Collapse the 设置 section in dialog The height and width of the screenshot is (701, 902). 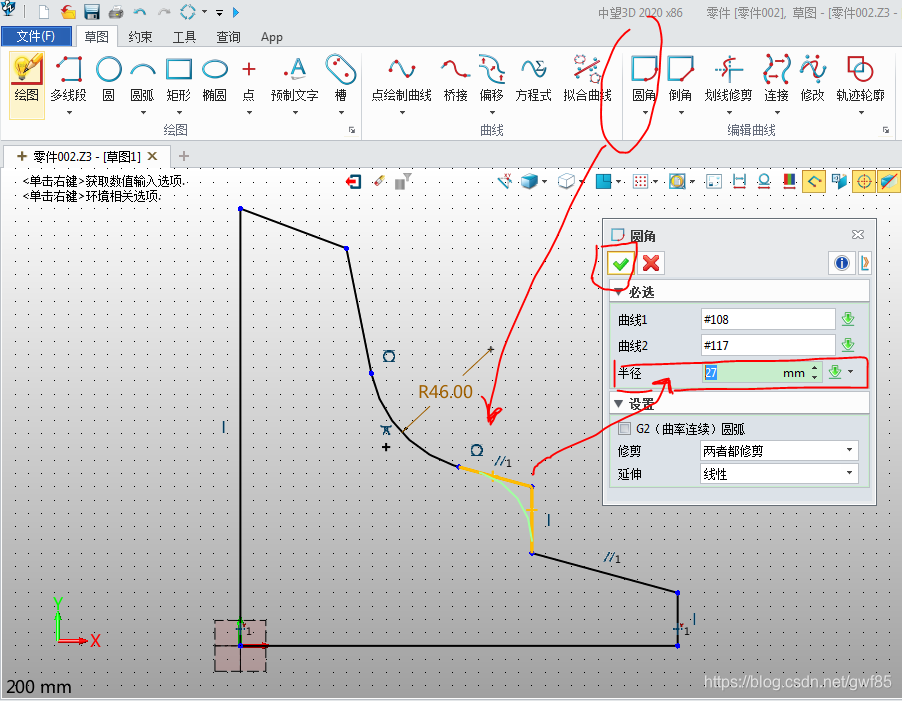(619, 404)
